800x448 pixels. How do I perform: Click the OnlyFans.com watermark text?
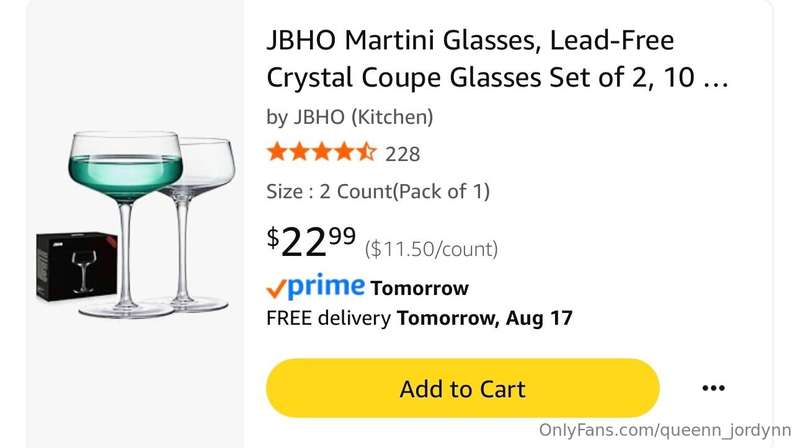pyautogui.click(x=665, y=430)
